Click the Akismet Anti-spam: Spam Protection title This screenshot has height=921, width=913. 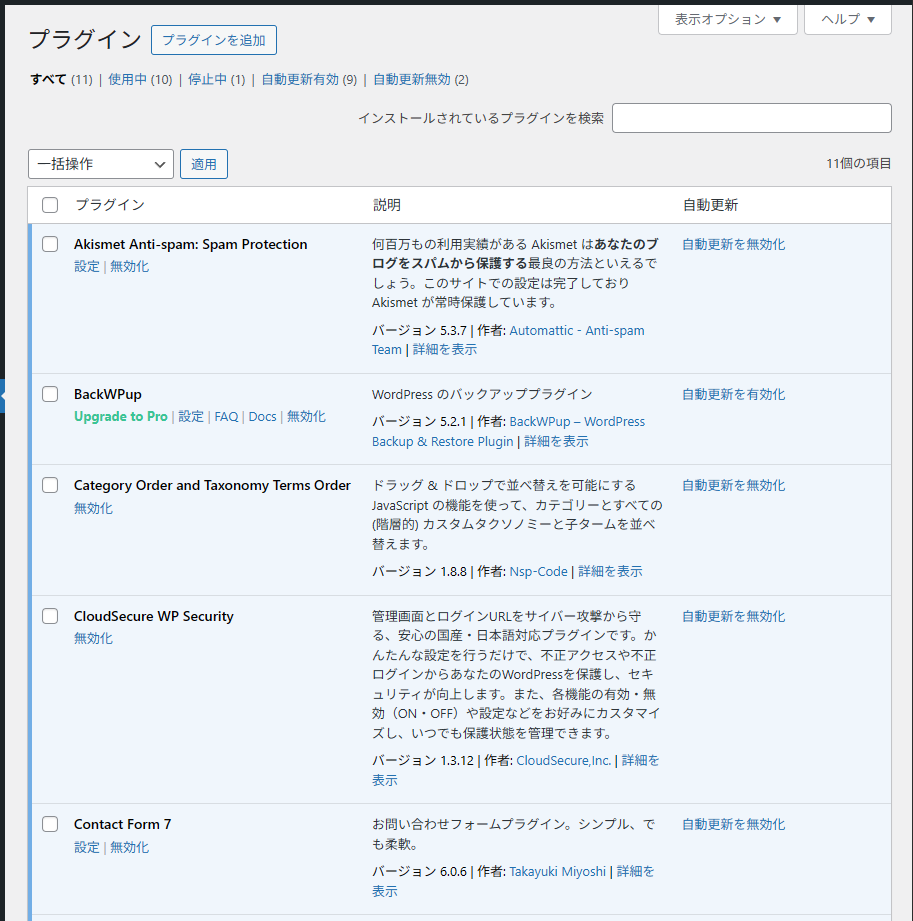[190, 244]
